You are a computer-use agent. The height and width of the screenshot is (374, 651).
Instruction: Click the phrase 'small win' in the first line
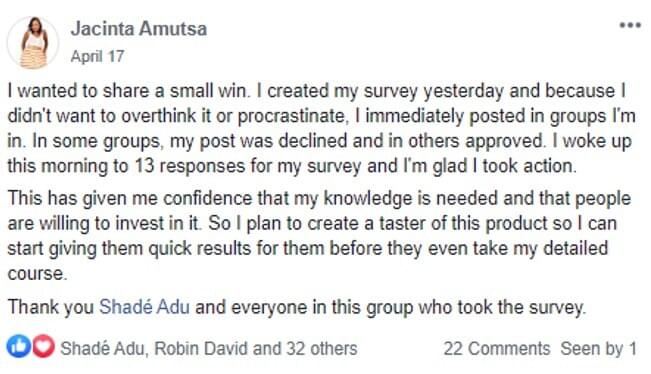(x=208, y=91)
